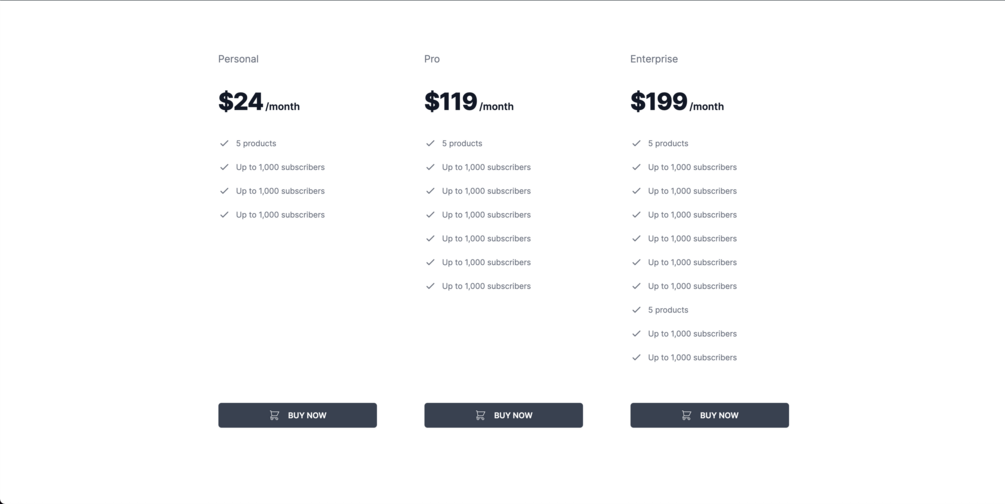Click the $199 /month price
Viewport: 1005px width, 504px height.
pyautogui.click(x=677, y=102)
